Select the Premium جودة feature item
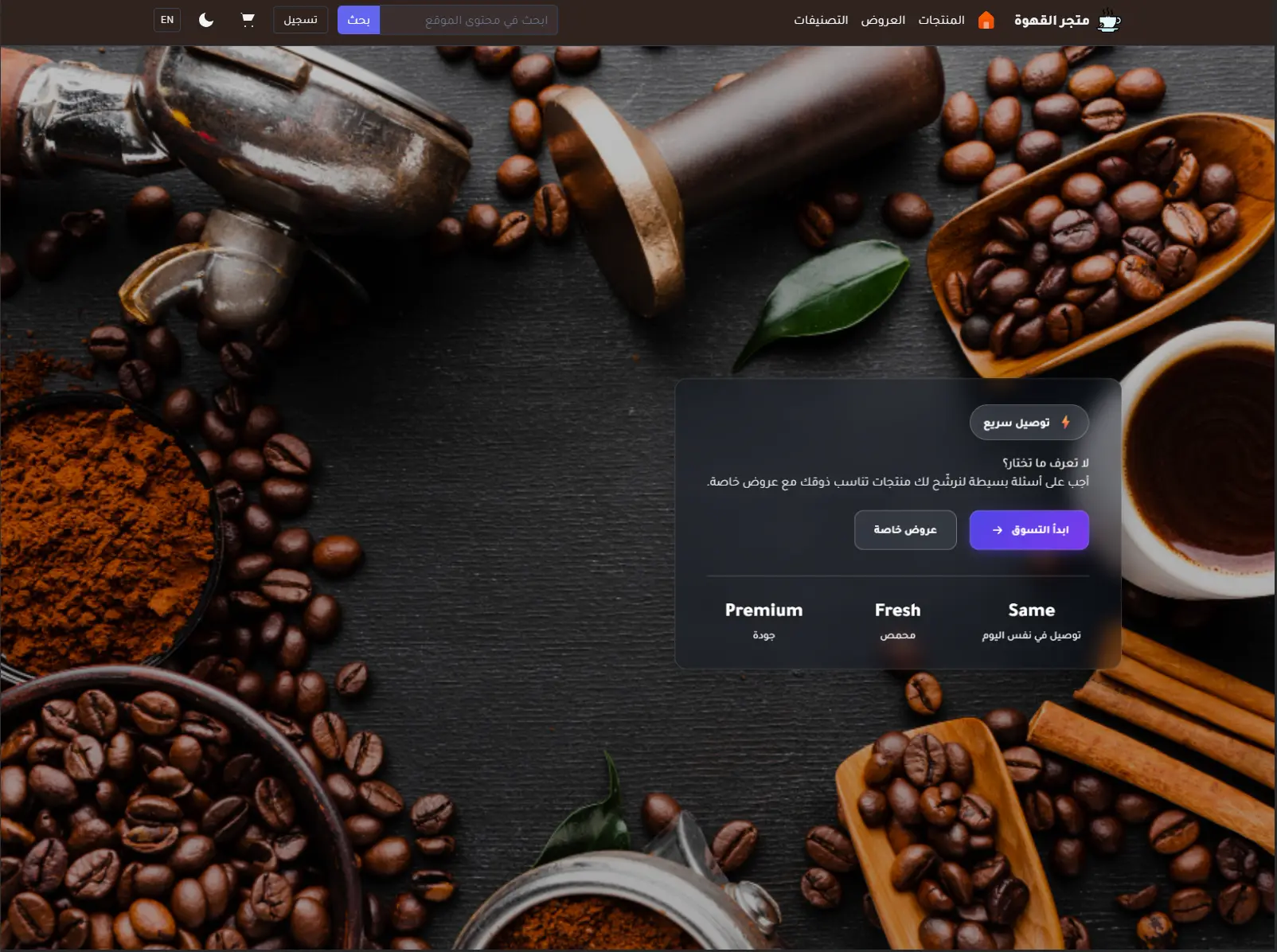This screenshot has width=1277, height=952. (x=763, y=620)
